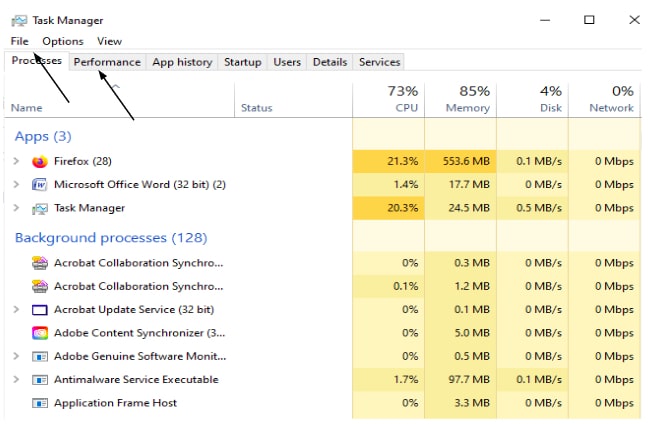Click the Task Manager title bar icon
The height and width of the screenshot is (424, 648).
[19, 21]
